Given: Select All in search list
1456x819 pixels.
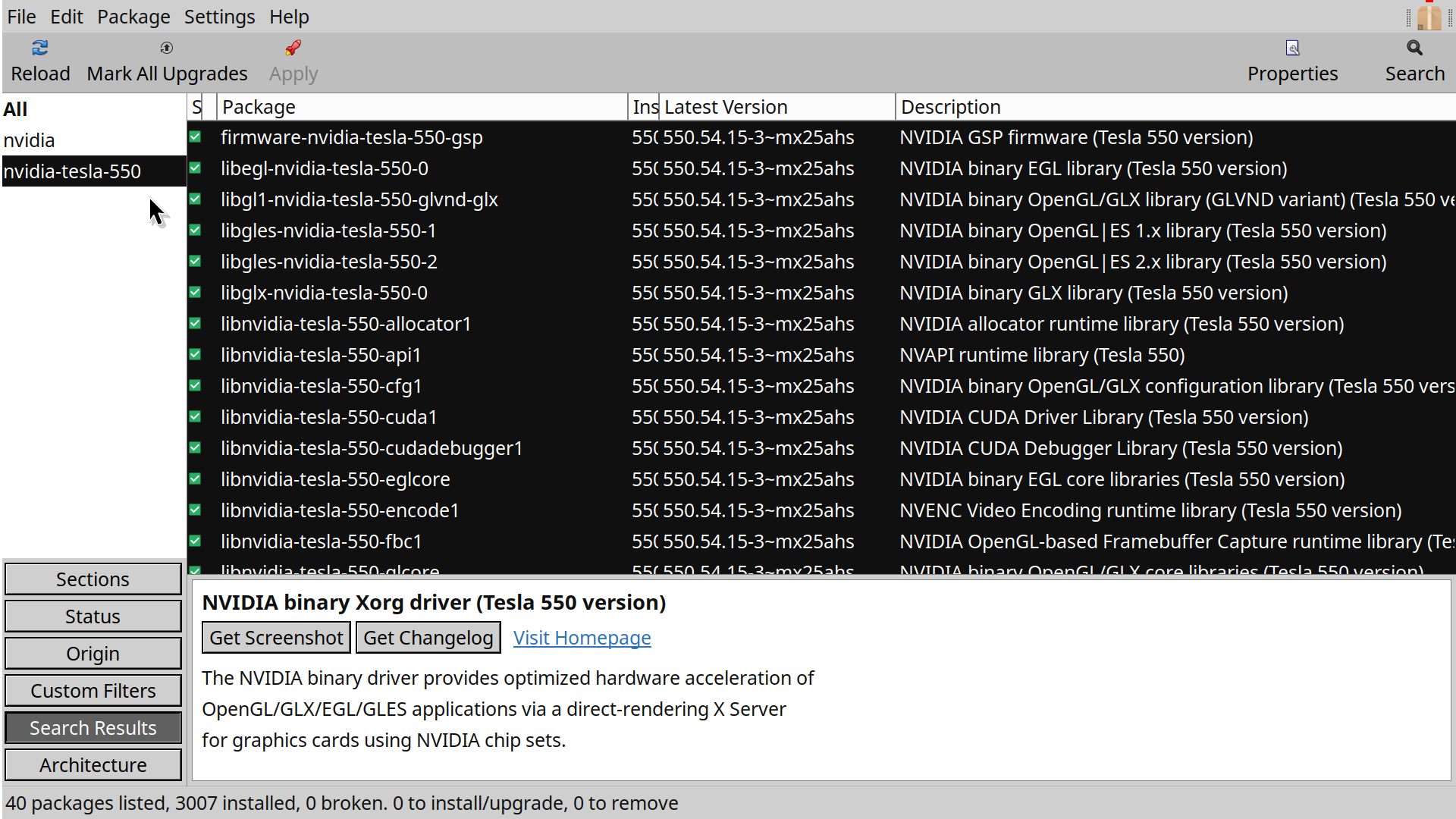Looking at the screenshot, I should point(94,109).
